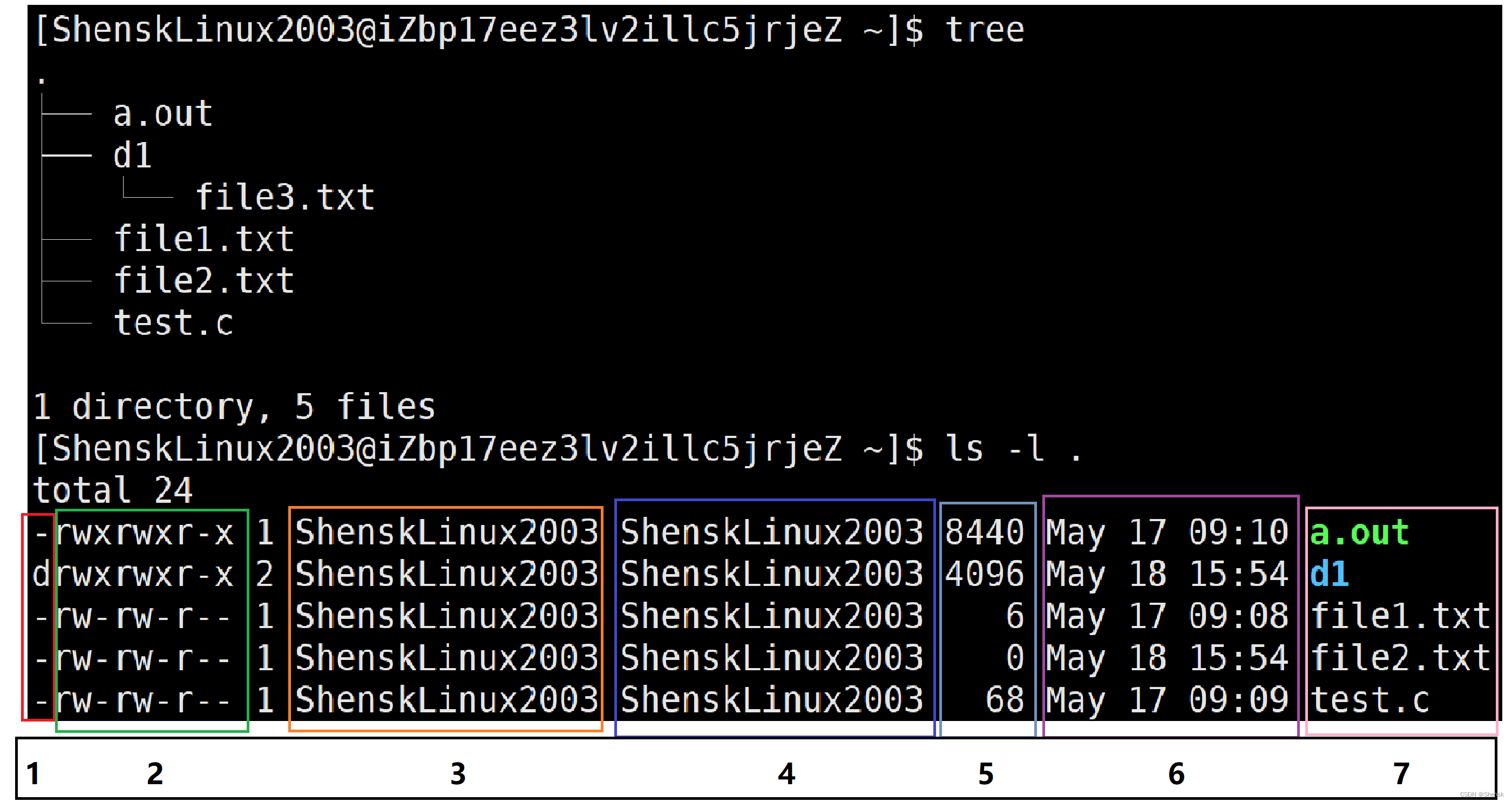Click the second prompt before 'ls -l .'
Viewport: 1512px width, 802px height.
click(479, 449)
